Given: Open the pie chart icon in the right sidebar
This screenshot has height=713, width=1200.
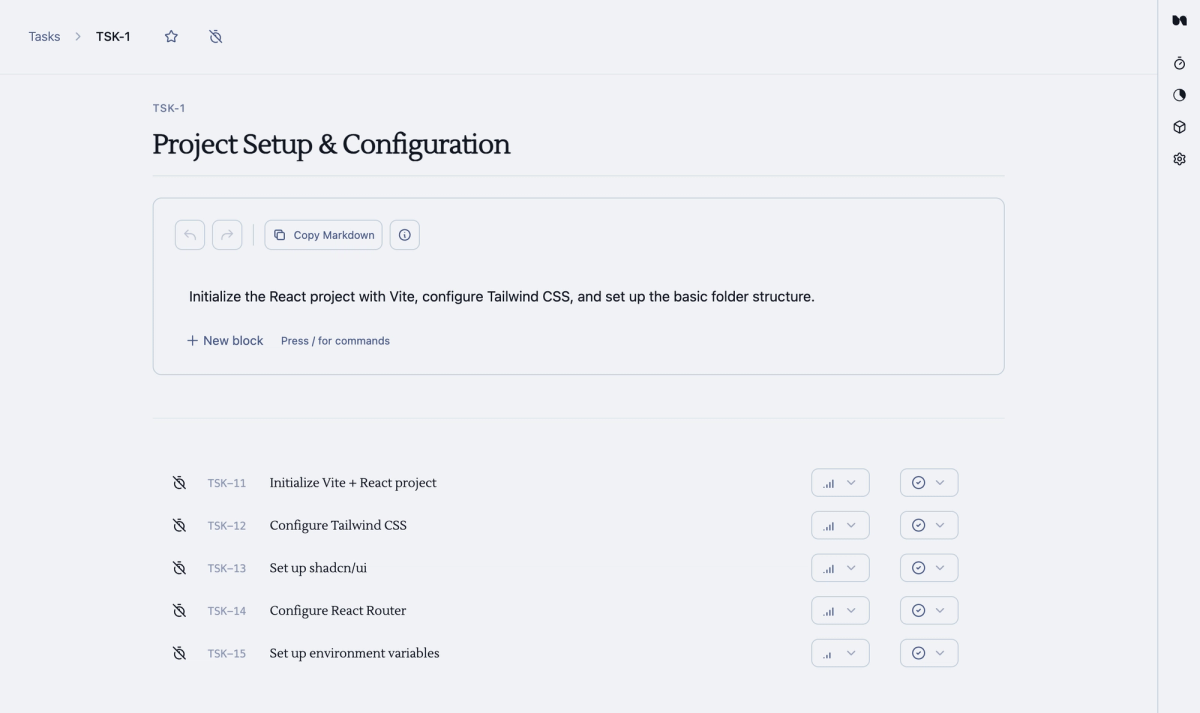Looking at the screenshot, I should (1179, 95).
